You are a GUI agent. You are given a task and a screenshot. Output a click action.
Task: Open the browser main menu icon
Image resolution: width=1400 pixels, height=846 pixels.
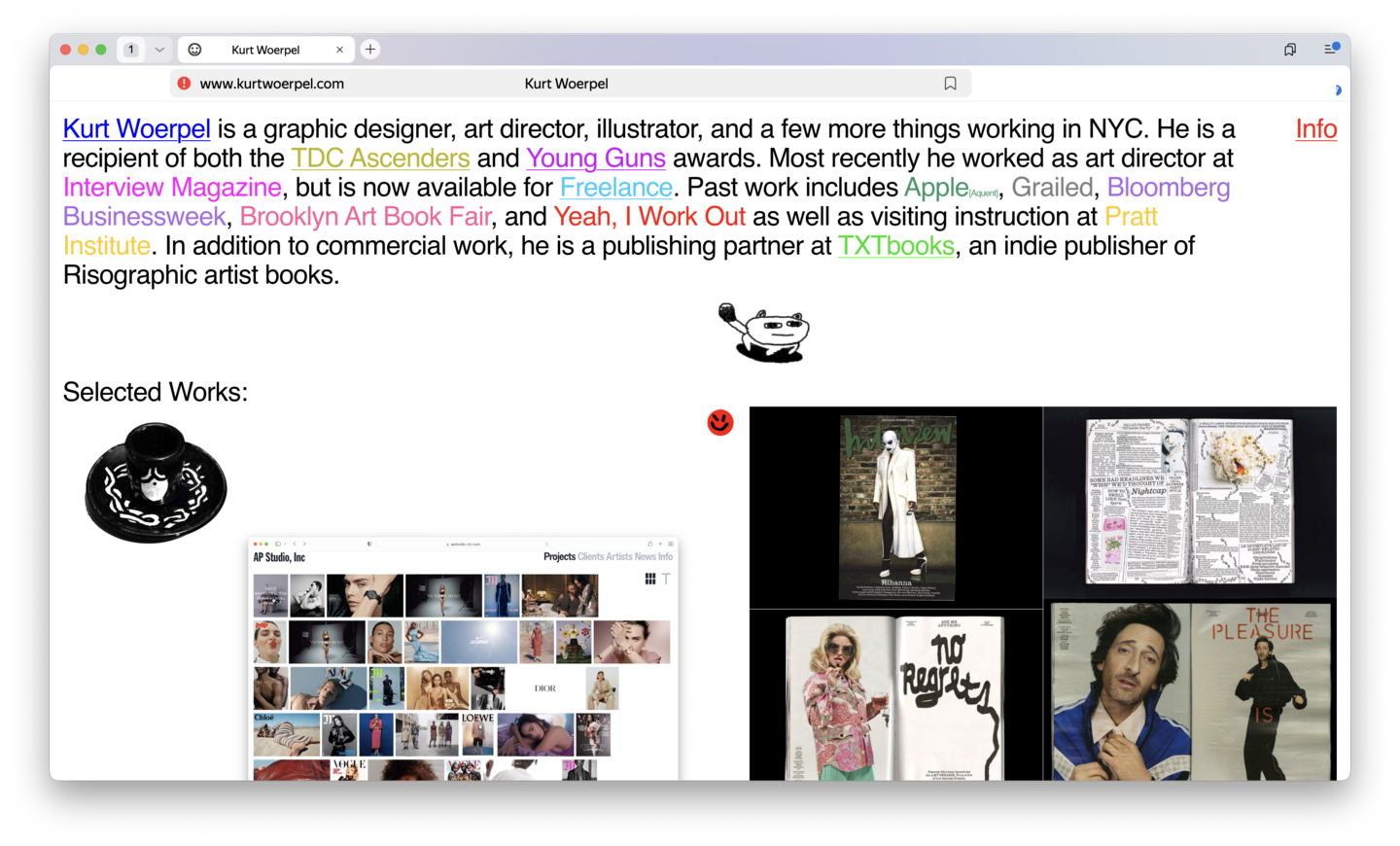pyautogui.click(x=1331, y=49)
